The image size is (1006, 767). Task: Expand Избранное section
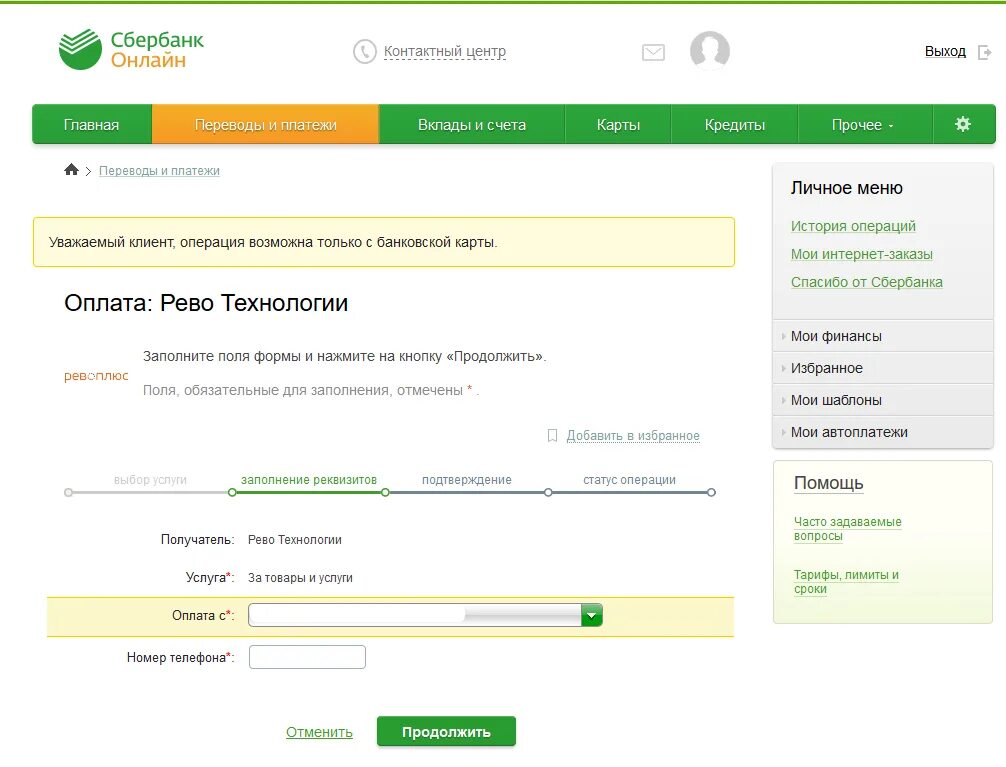[883, 368]
